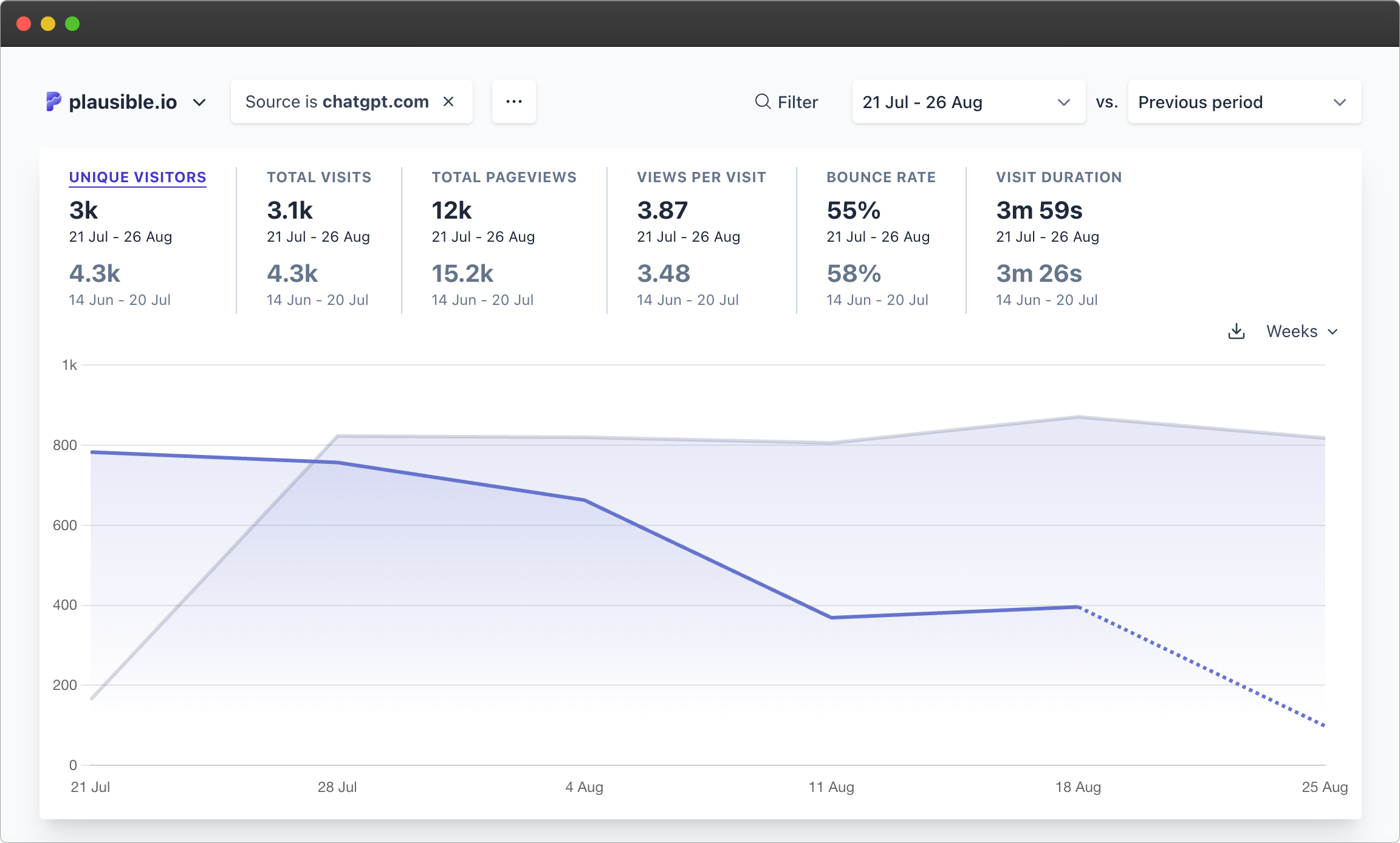This screenshot has width=1400, height=843.
Task: Click the magnifying glass filter icon
Action: pyautogui.click(x=762, y=101)
